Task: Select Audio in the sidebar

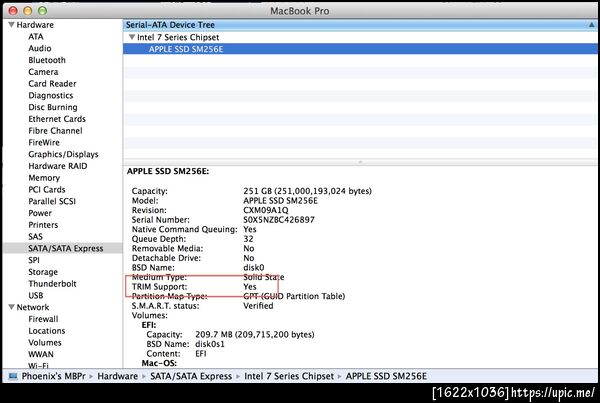Action: (x=40, y=49)
